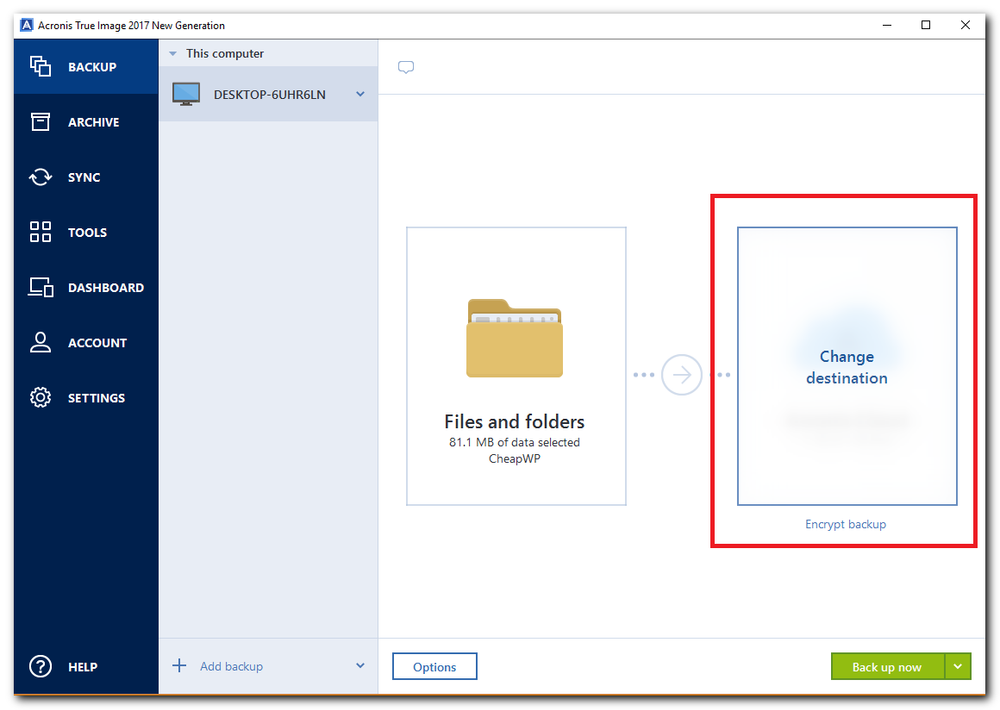
Task: Click the CheapWP folder name text
Action: coord(514,459)
